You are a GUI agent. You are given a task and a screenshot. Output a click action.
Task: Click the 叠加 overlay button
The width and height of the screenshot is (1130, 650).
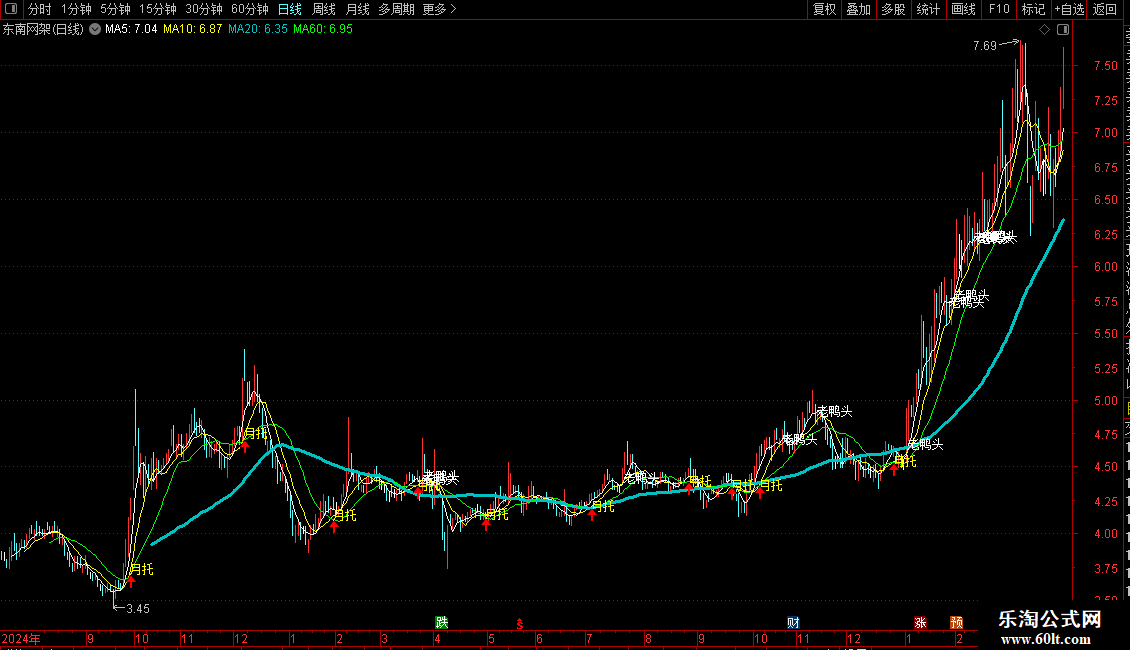pyautogui.click(x=859, y=9)
